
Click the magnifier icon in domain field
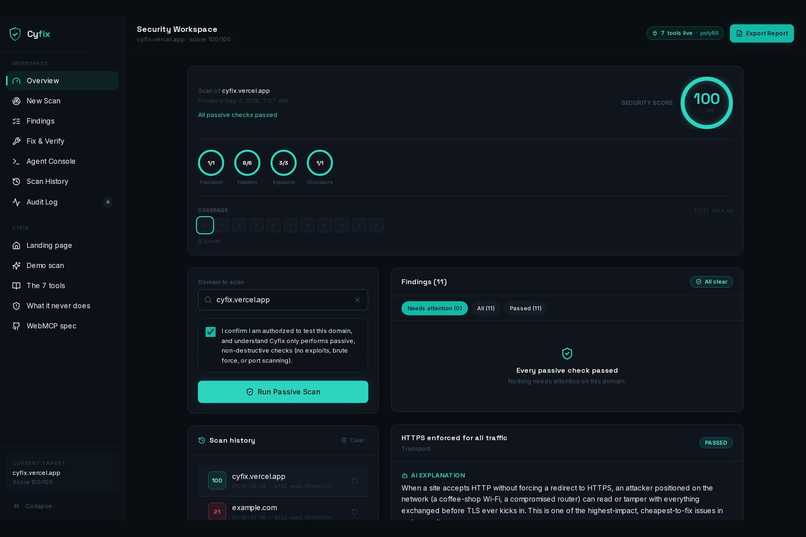pos(208,300)
